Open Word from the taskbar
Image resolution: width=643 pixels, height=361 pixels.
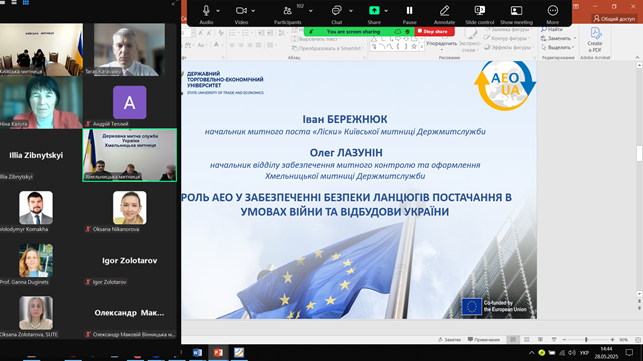tap(197, 352)
